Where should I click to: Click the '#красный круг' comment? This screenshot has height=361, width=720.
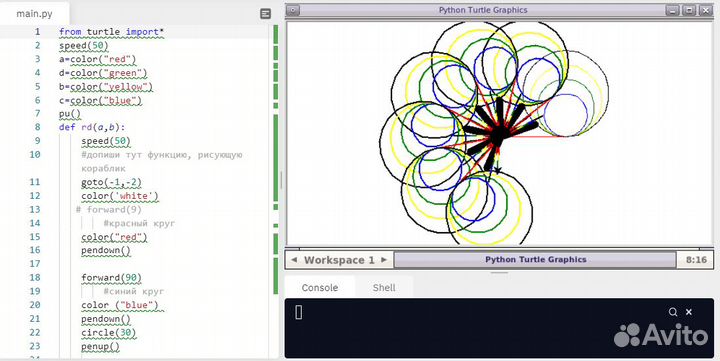point(140,223)
